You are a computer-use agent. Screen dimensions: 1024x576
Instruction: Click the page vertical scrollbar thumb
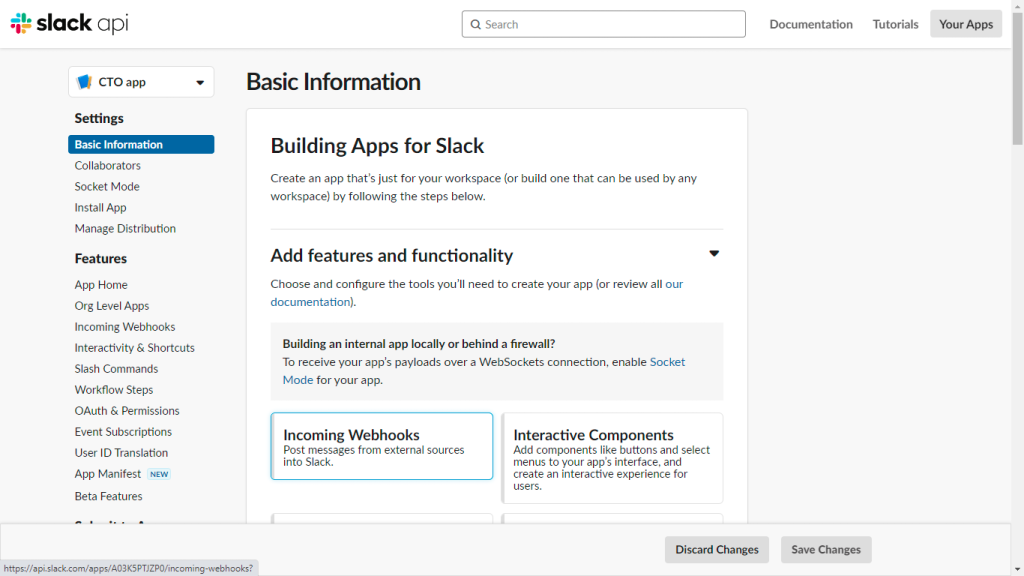click(x=1017, y=78)
